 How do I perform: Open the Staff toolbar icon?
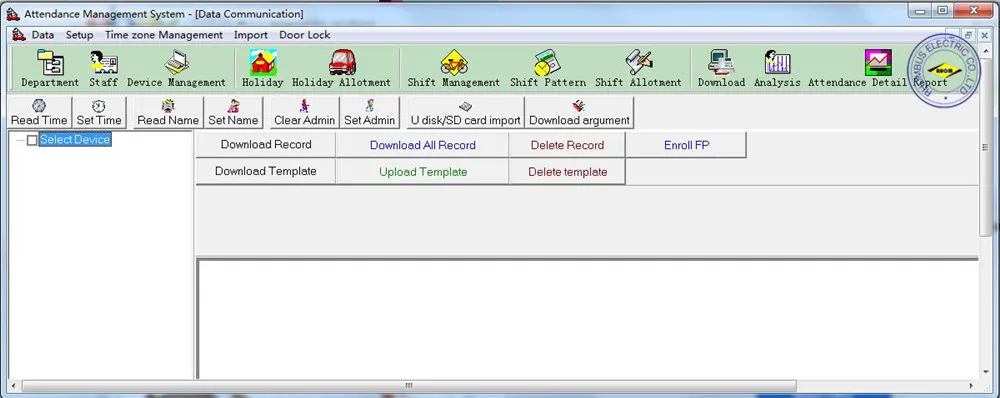pos(103,68)
